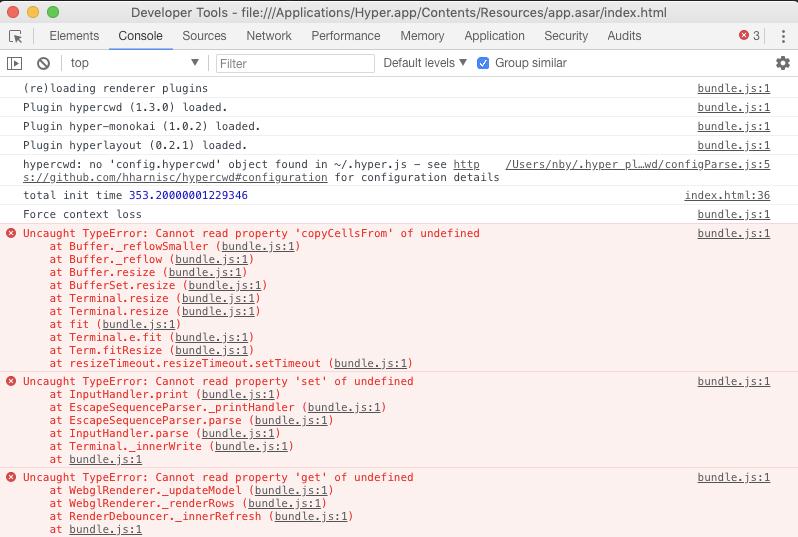Click 'Cannot read property copyCellsFrom' error text
Screen dimensions: 798x537
[251, 233]
